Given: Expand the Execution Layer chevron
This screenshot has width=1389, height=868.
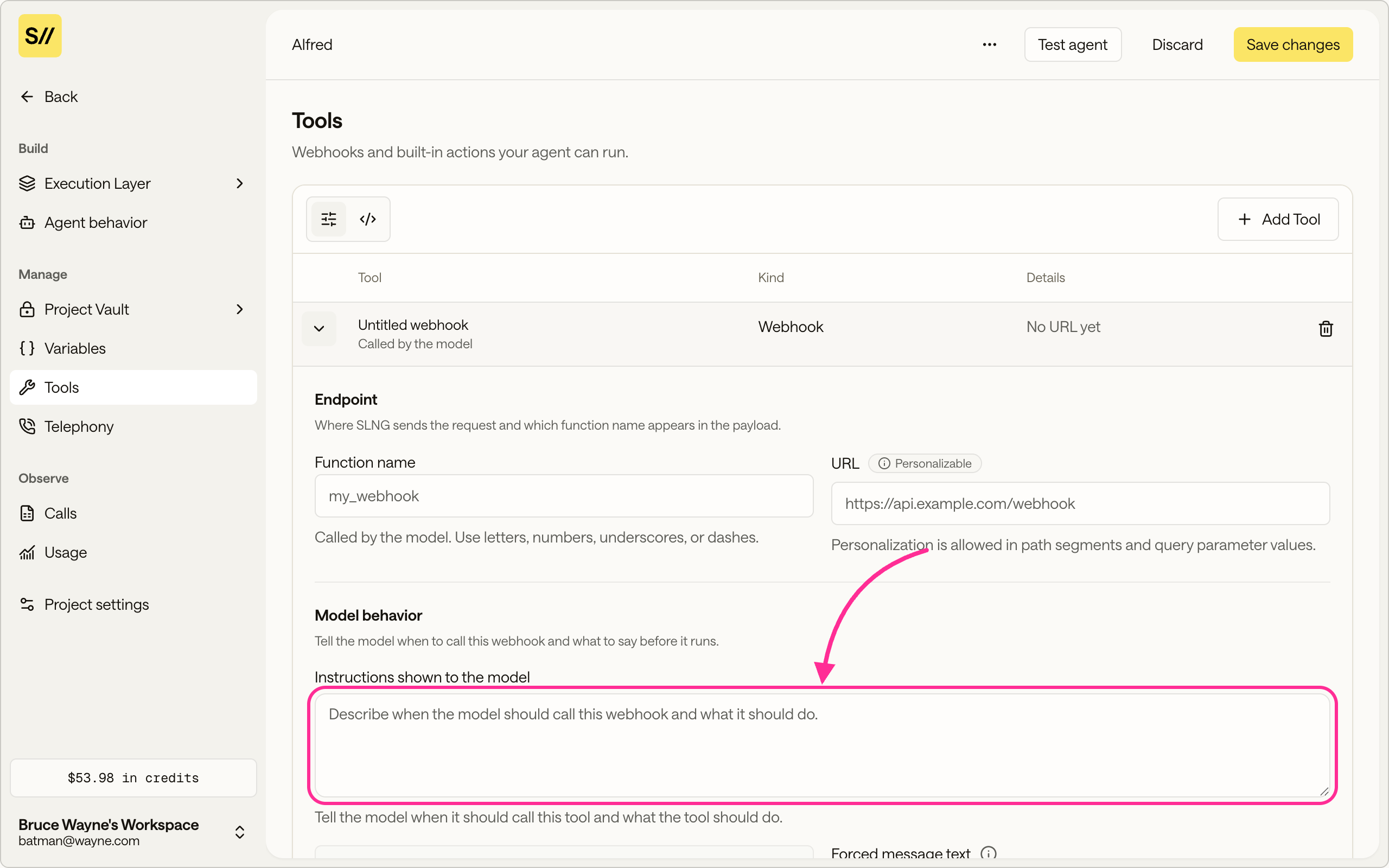Looking at the screenshot, I should pos(240,183).
